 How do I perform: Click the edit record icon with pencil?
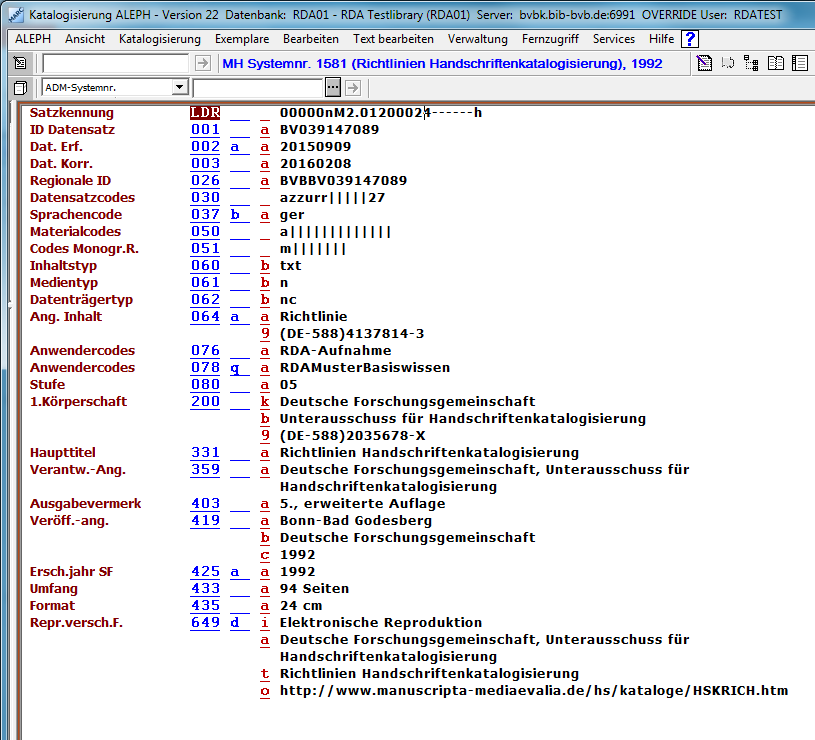pos(705,63)
